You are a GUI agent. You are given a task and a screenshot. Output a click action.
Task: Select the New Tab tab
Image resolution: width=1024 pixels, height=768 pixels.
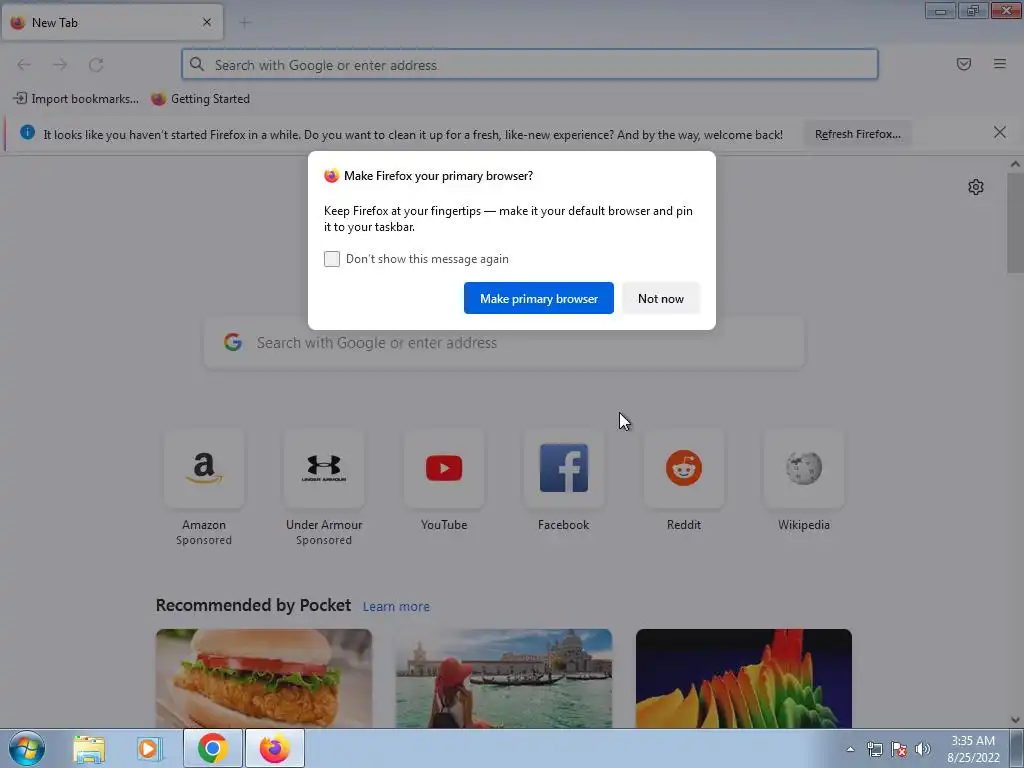point(112,22)
